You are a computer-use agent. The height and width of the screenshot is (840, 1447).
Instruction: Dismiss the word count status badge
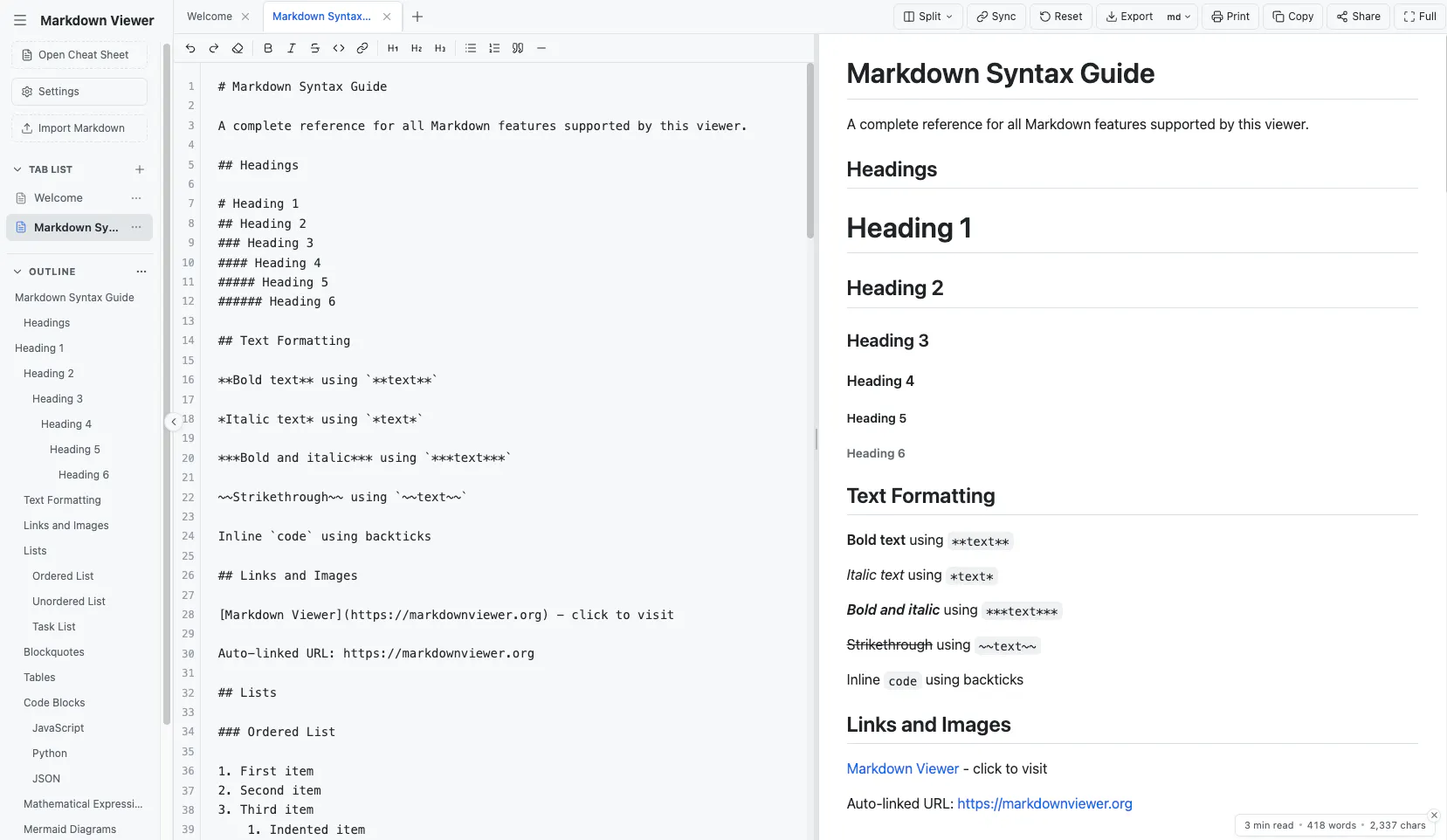click(1434, 815)
